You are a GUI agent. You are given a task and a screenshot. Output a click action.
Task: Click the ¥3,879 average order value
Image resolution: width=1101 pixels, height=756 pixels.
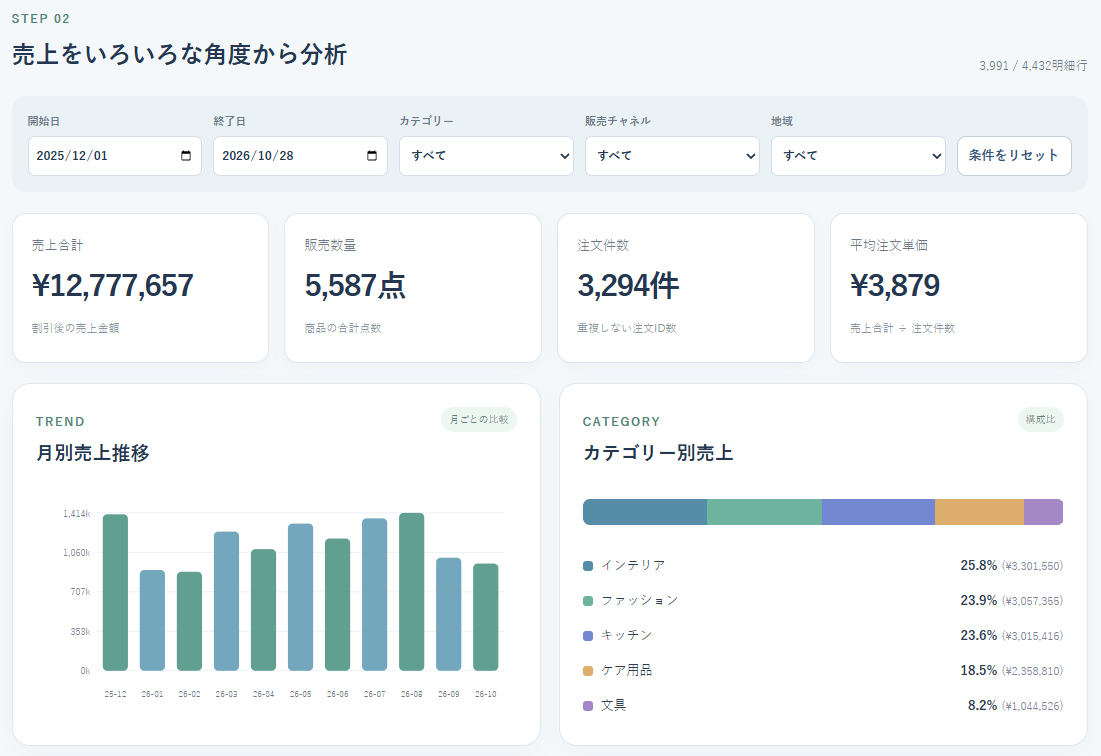895,286
